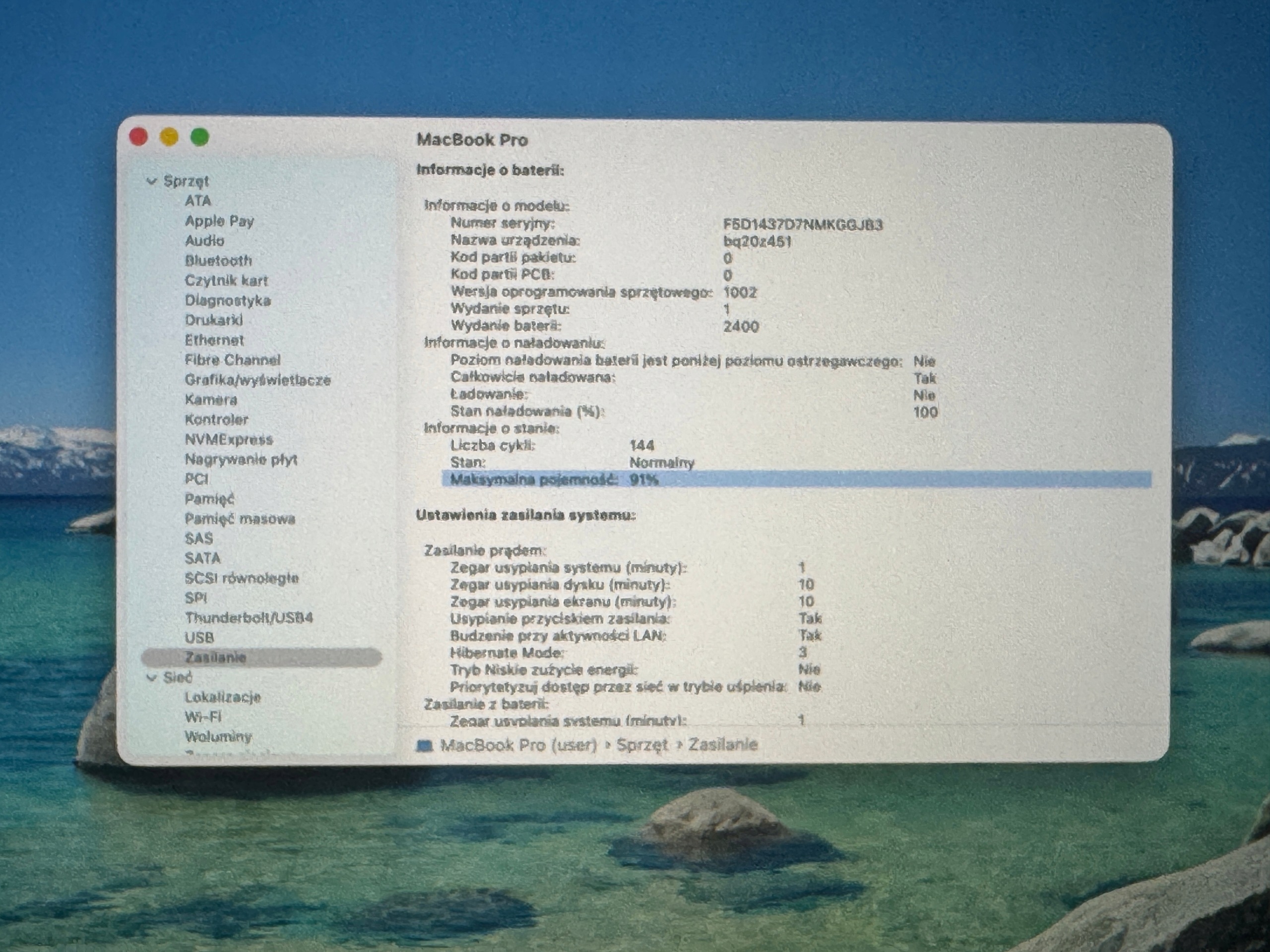This screenshot has height=952, width=1270.
Task: Select Nagrywanie płyt entry
Action: pyautogui.click(x=241, y=460)
